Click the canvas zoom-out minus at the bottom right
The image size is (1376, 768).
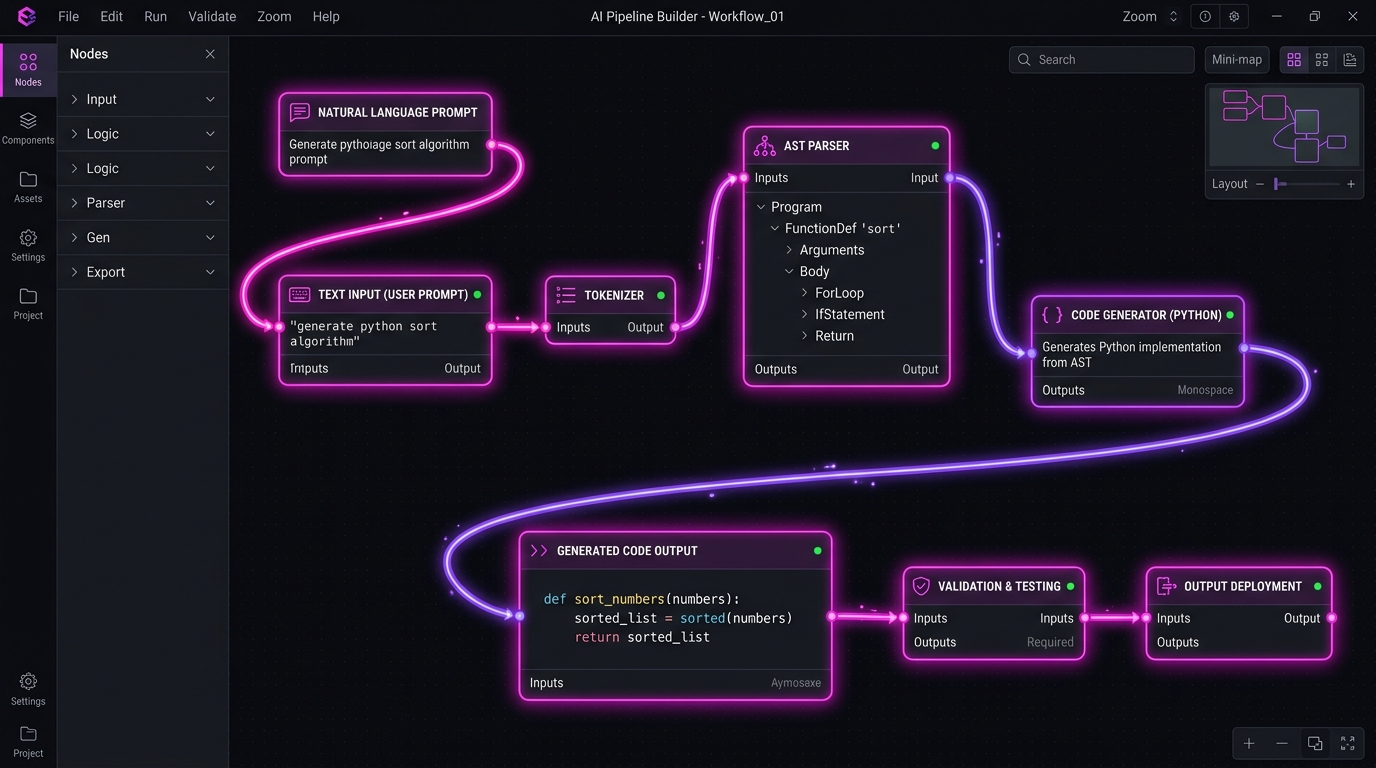pos(1282,743)
